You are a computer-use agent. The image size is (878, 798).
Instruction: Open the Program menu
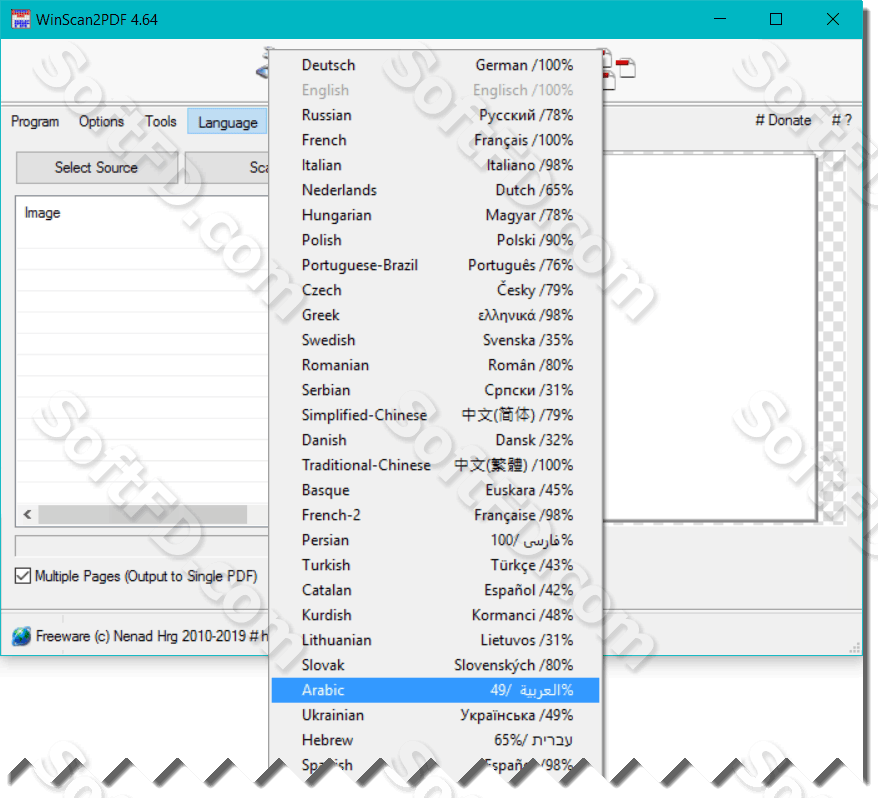pos(35,122)
